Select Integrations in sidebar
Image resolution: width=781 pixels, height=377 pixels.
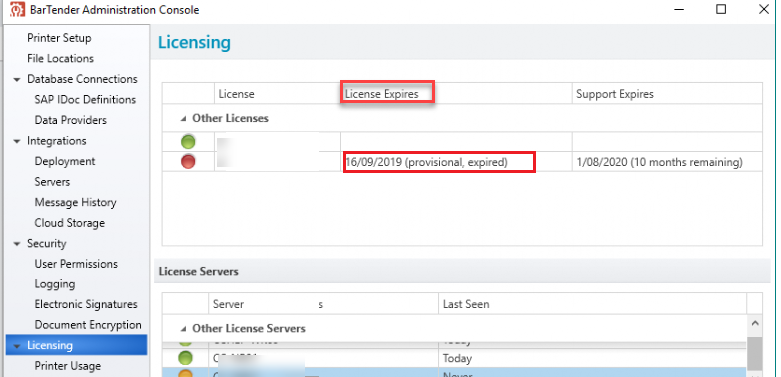pyautogui.click(x=57, y=140)
